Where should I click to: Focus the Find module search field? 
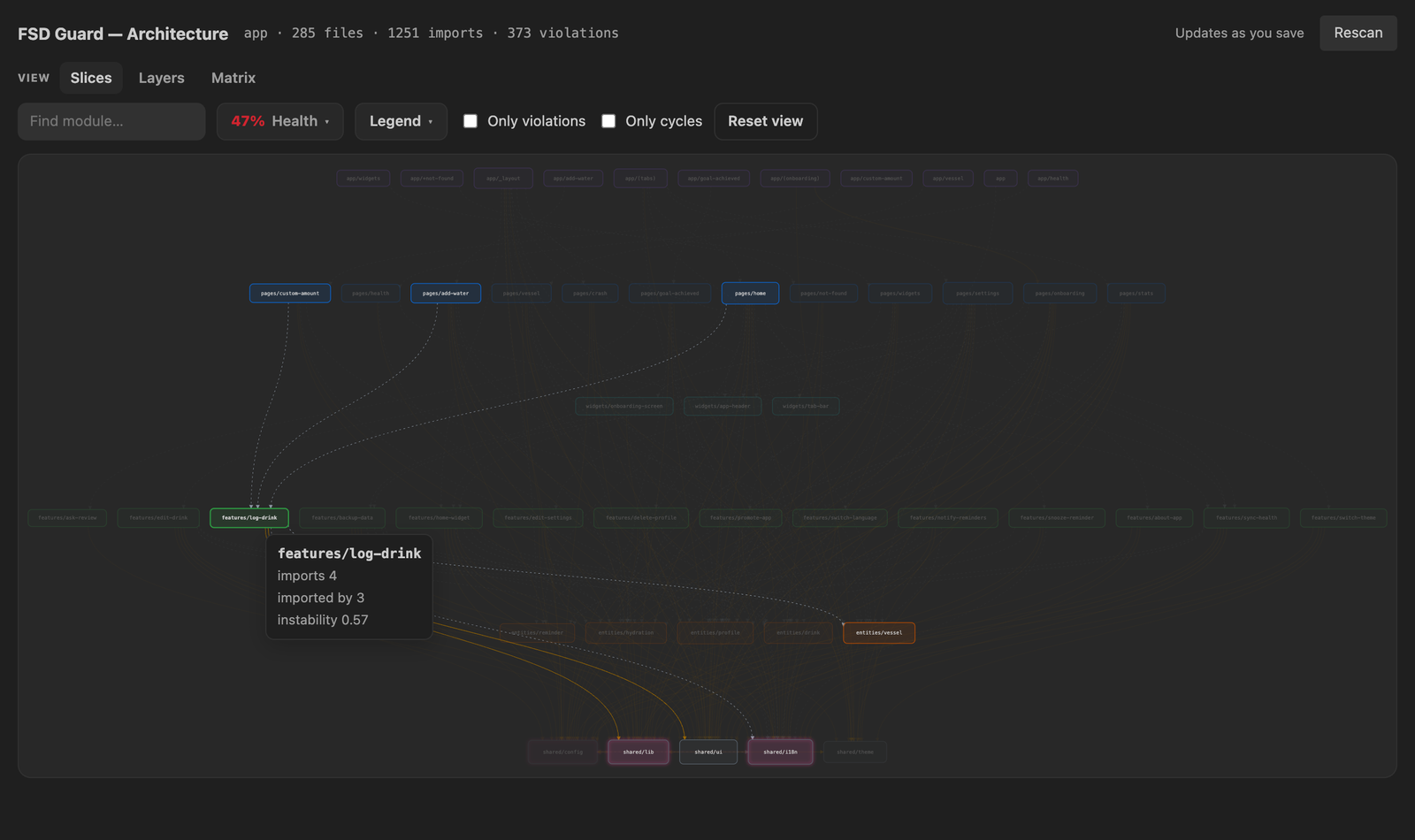click(x=111, y=121)
